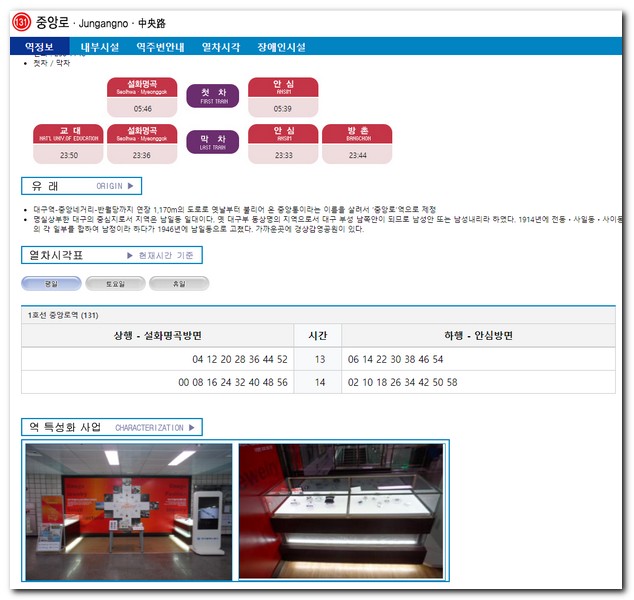Click the 131 station number badge

click(21, 21)
